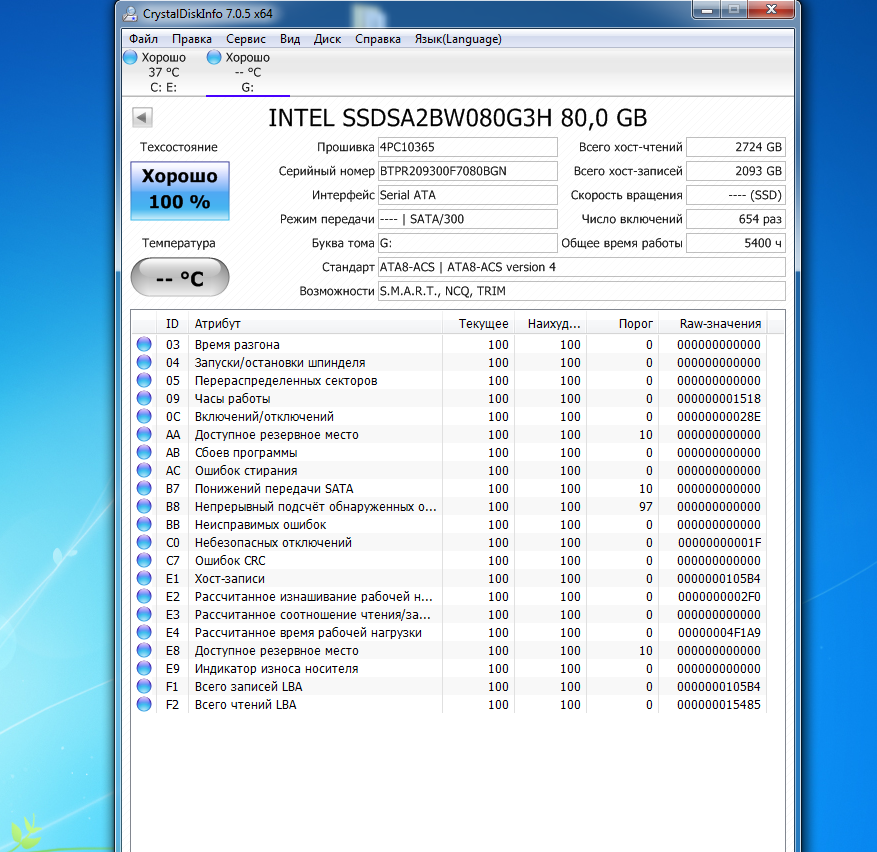The image size is (877, 852).
Task: Click the Атрибут column header
Action: 315,324
